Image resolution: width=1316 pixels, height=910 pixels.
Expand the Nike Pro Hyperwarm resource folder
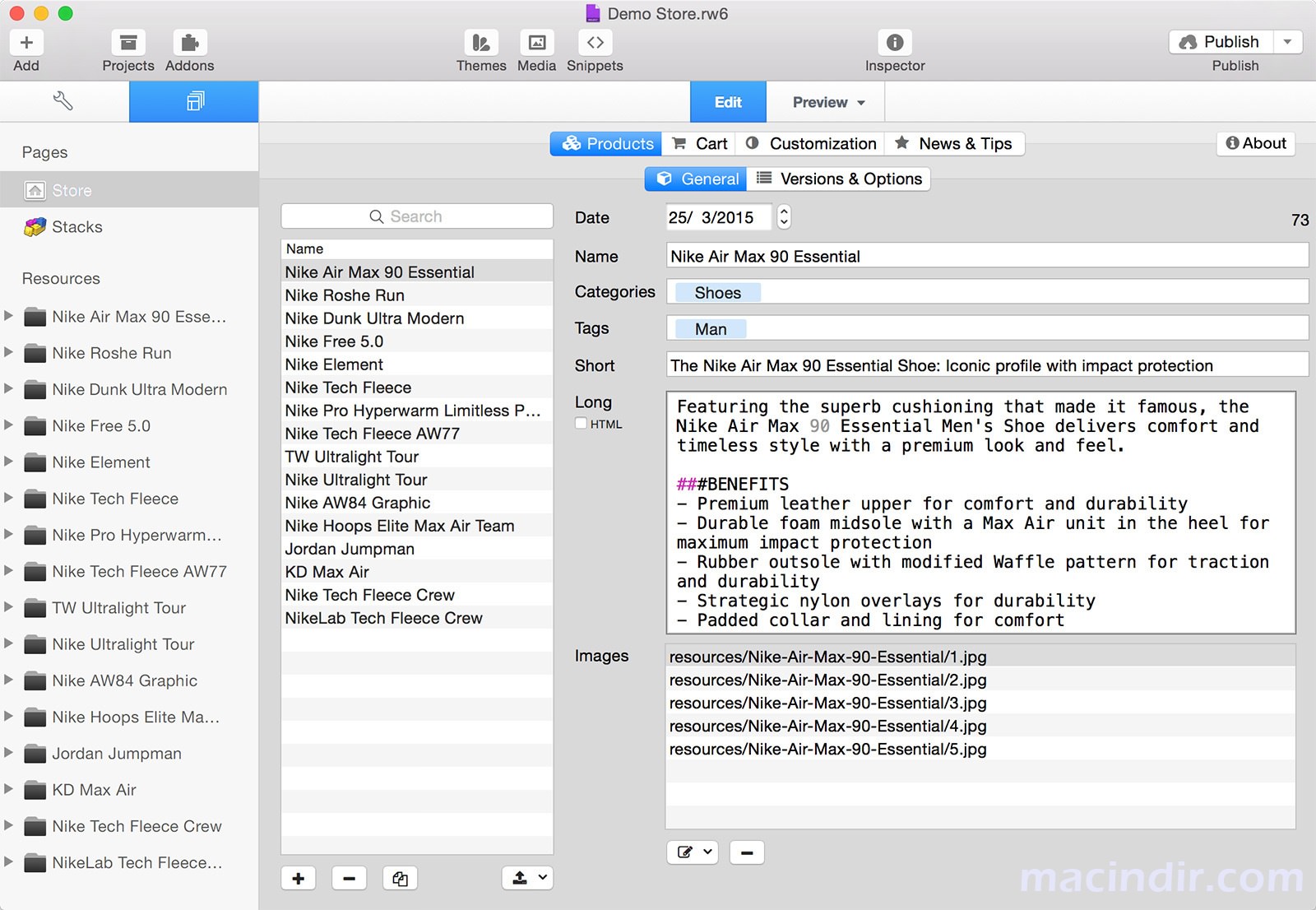pos(9,534)
